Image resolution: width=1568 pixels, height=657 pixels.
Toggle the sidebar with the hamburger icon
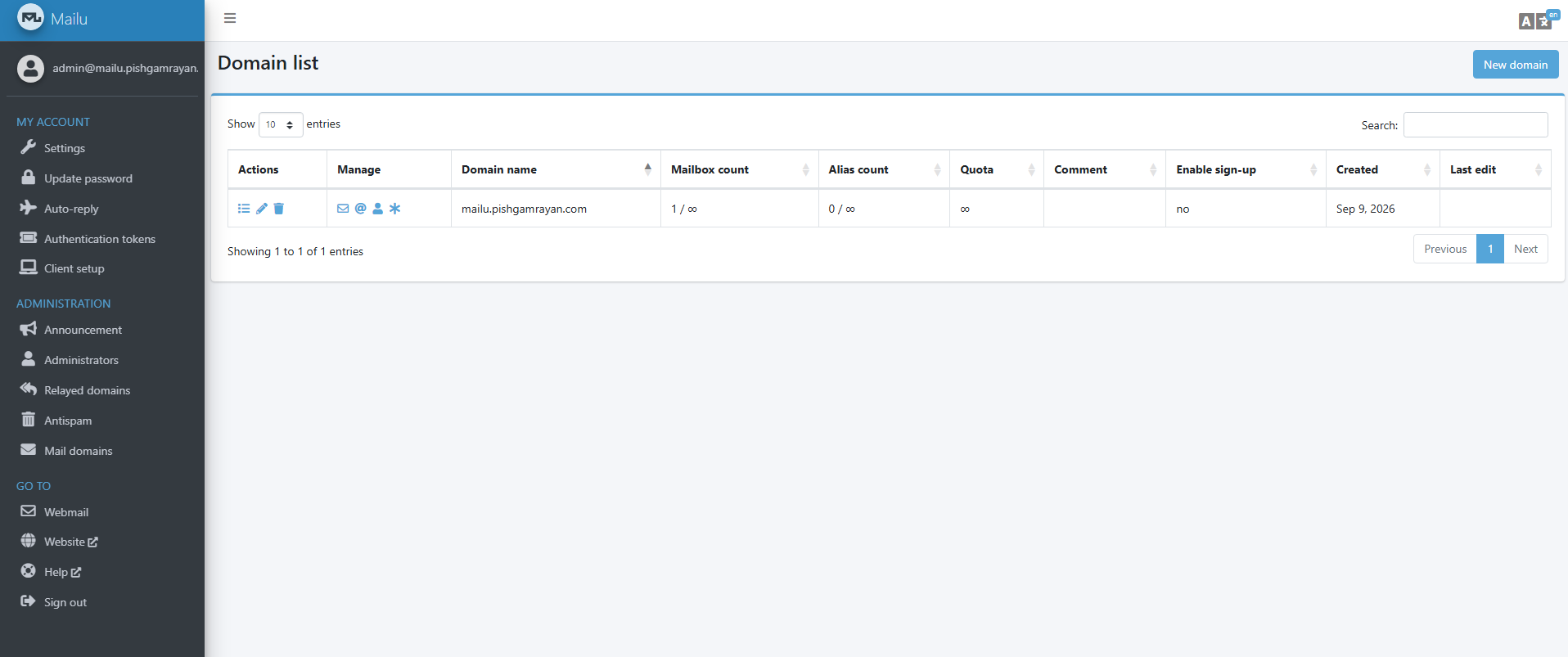coord(230,18)
